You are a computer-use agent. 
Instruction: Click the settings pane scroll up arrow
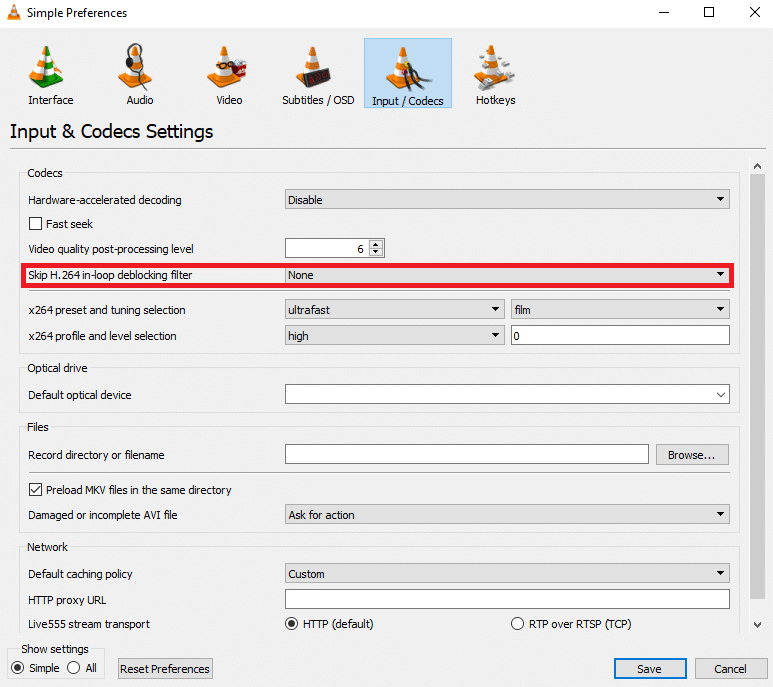pos(757,167)
